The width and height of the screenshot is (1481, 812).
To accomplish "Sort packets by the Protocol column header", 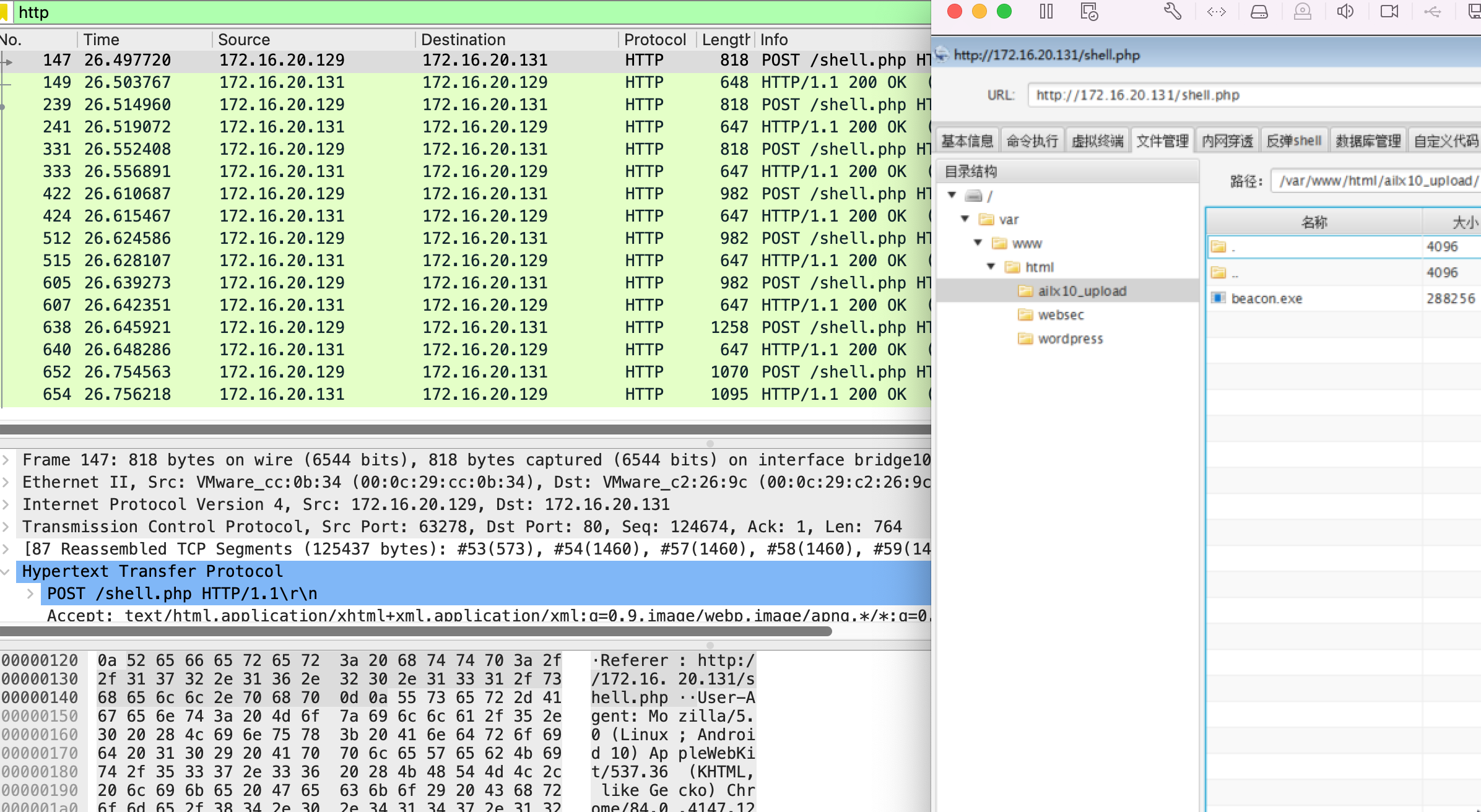I will (654, 40).
